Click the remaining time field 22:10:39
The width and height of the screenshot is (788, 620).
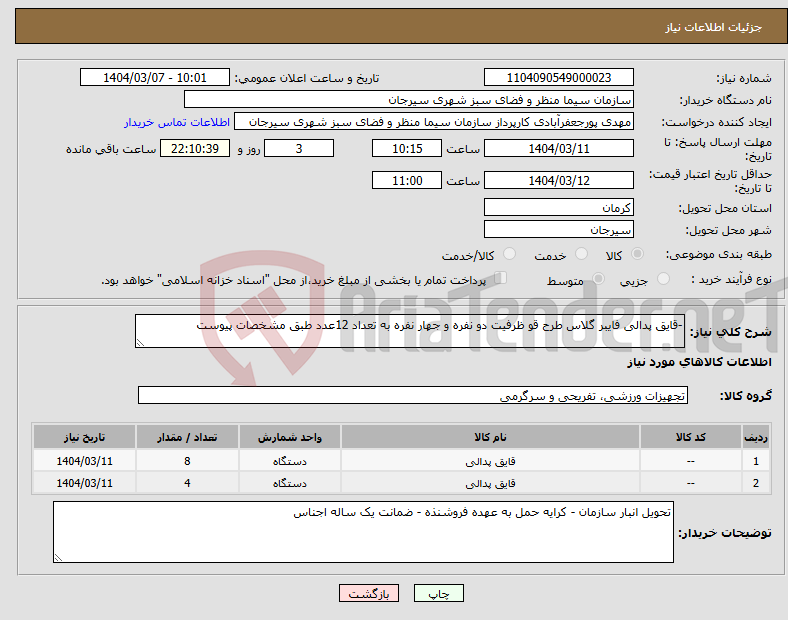tap(195, 148)
